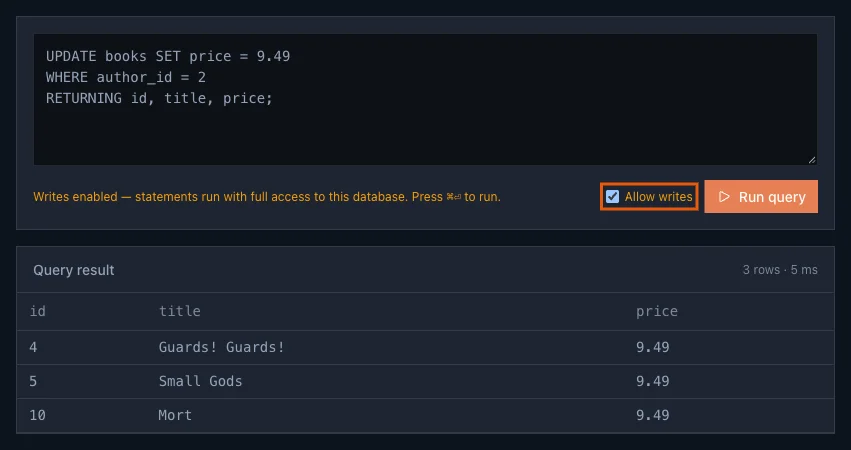Viewport: 851px width, 450px height.
Task: Click the Query result heading
Action: click(x=74, y=270)
